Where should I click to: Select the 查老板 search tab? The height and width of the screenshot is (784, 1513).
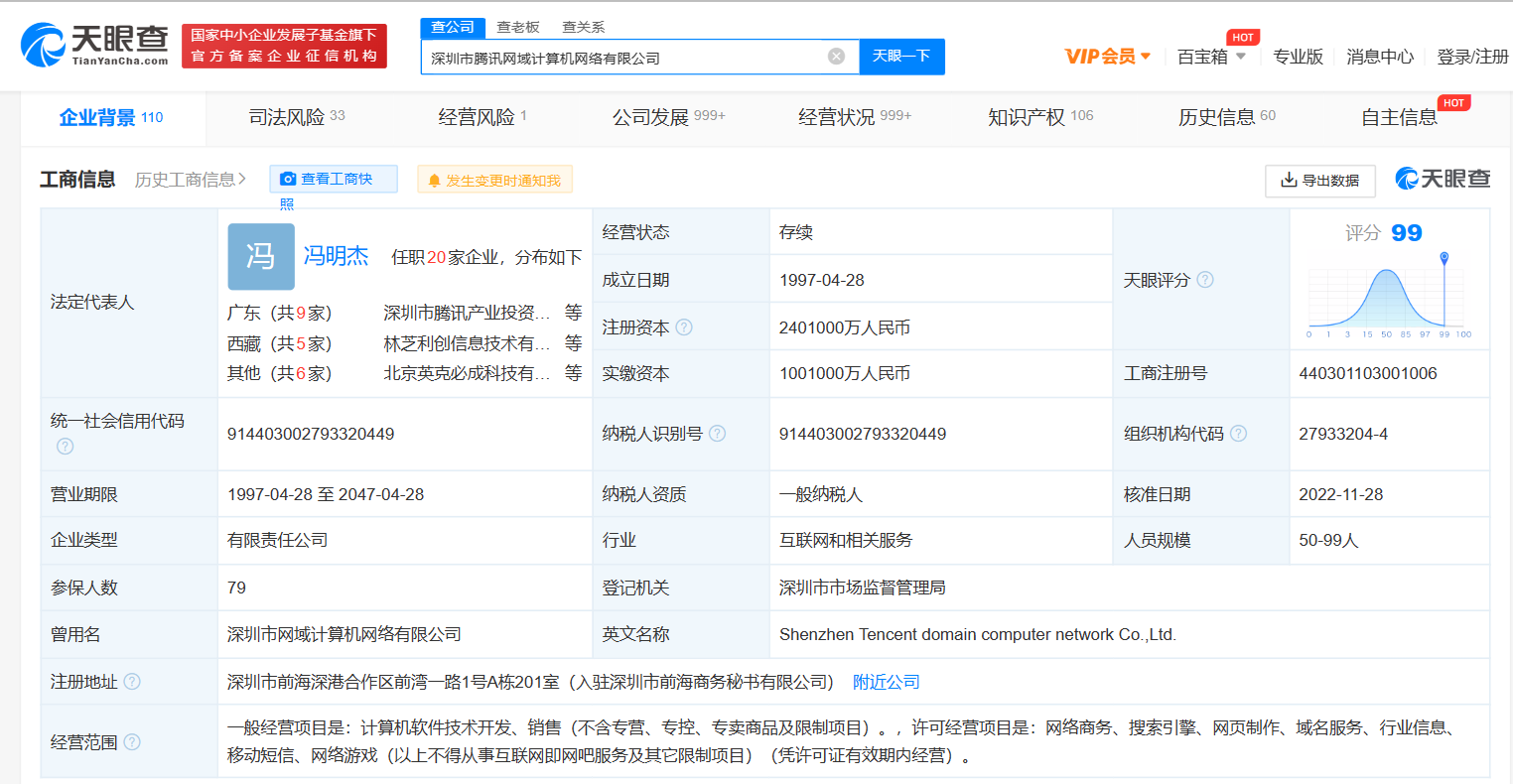[x=518, y=27]
